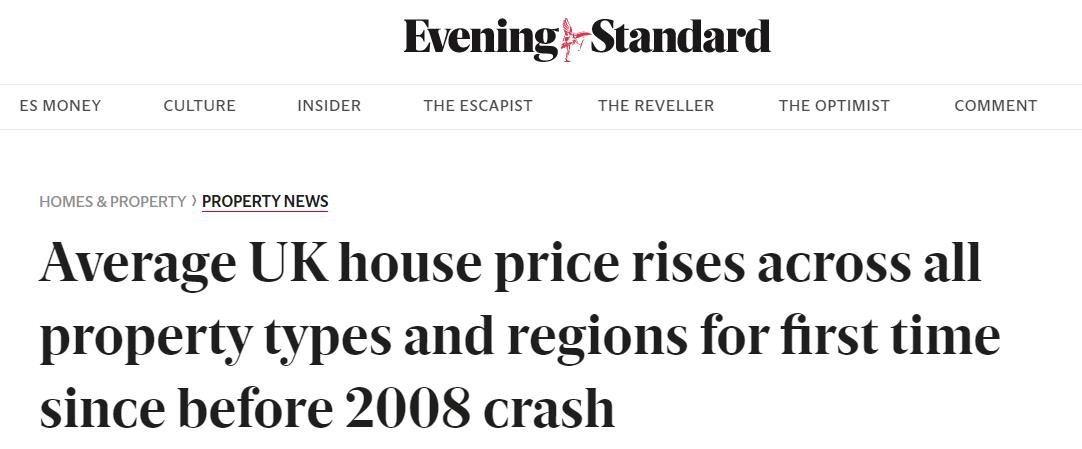This screenshot has width=1082, height=449.
Task: Click the words first time in the headline
Action: [x=890, y=335]
